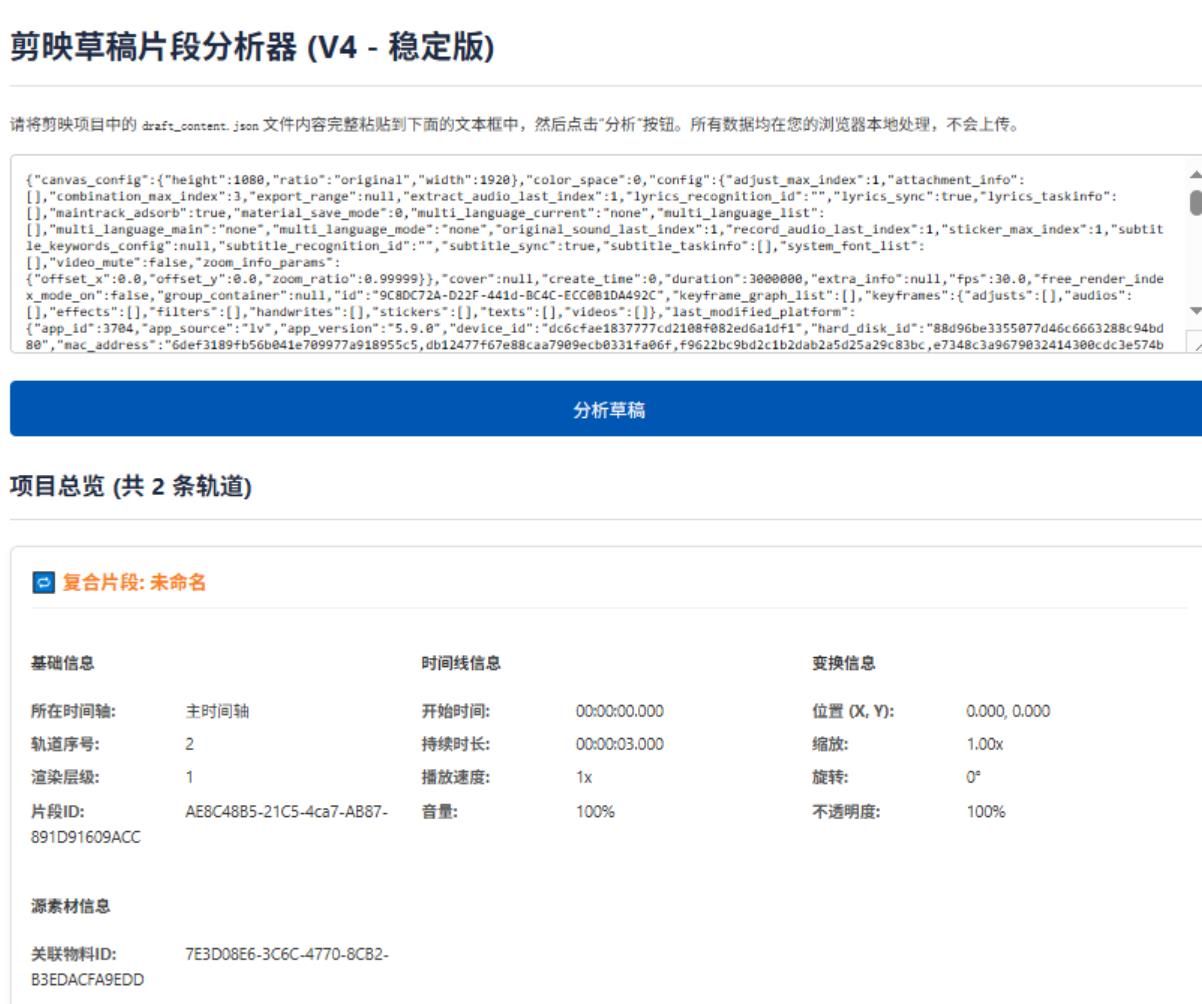Click the textarea resize grip at bottom corner
The height and width of the screenshot is (1004, 1202).
(x=1193, y=344)
